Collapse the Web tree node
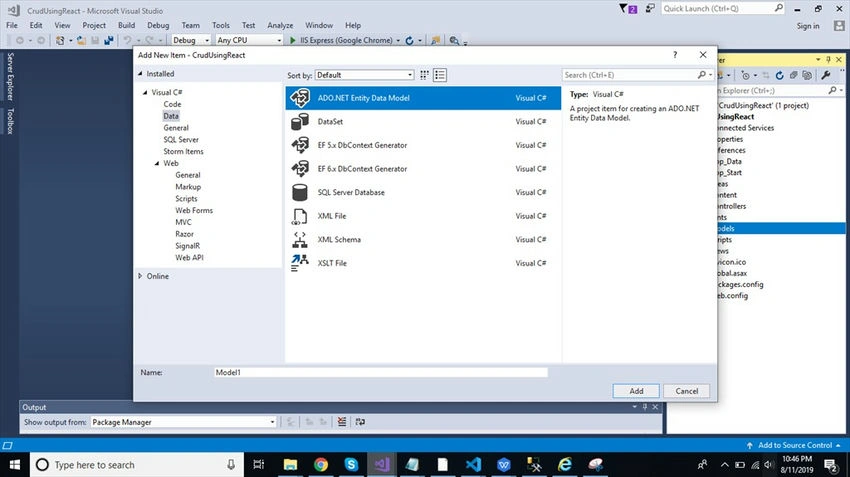This screenshot has height=477, width=850. tap(157, 163)
